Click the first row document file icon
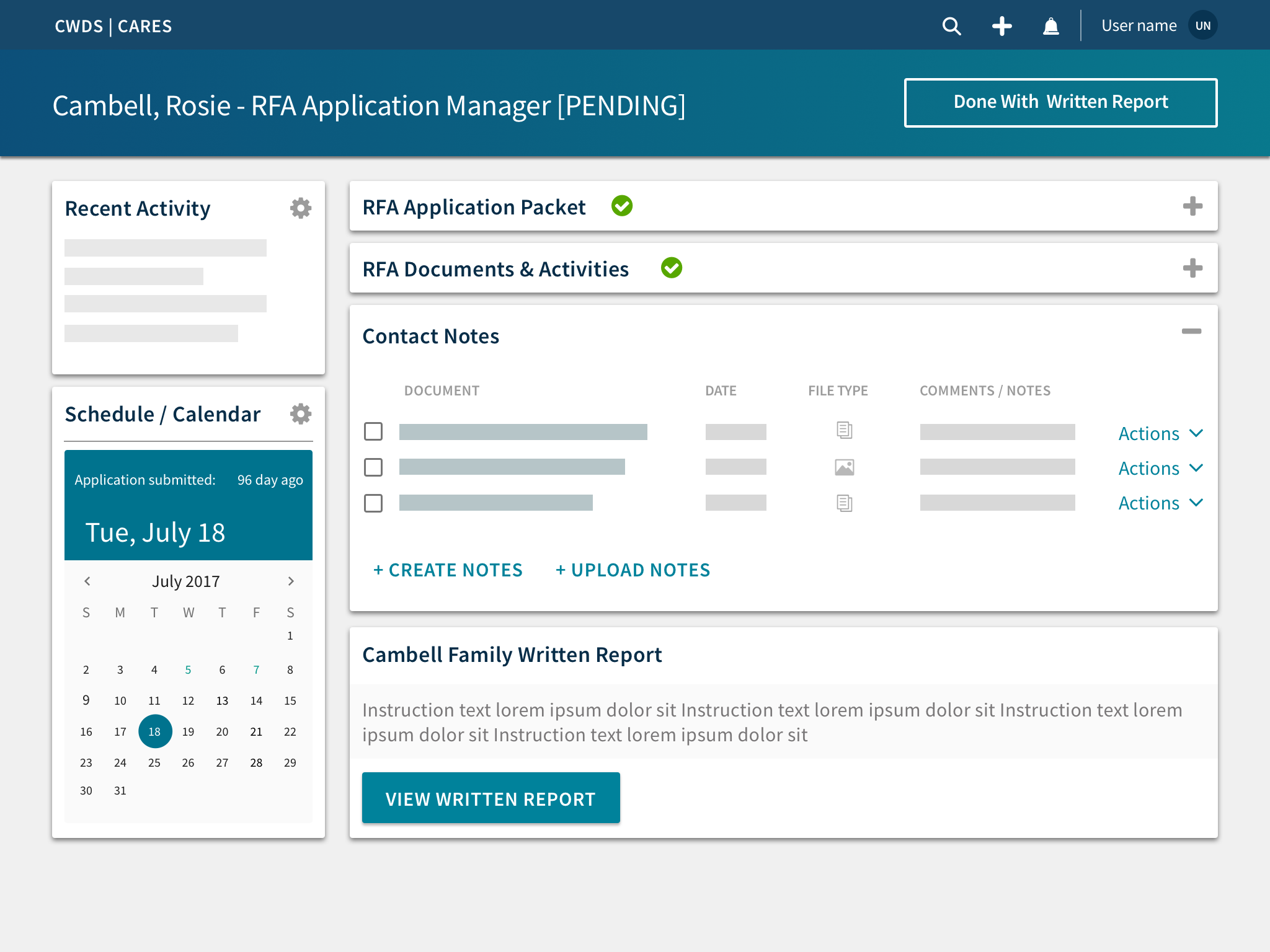 pos(844,430)
